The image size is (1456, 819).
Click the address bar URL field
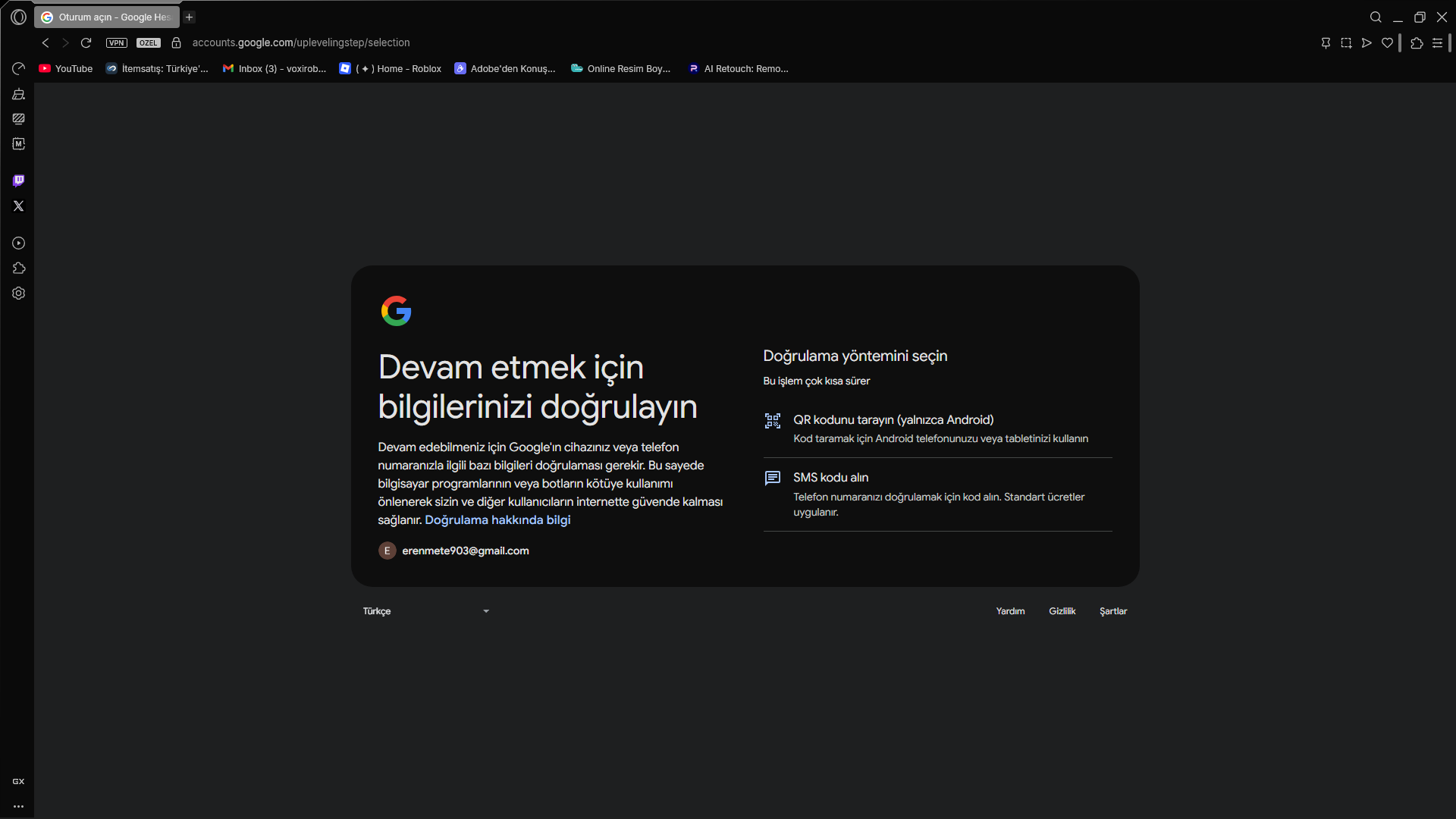[x=301, y=42]
